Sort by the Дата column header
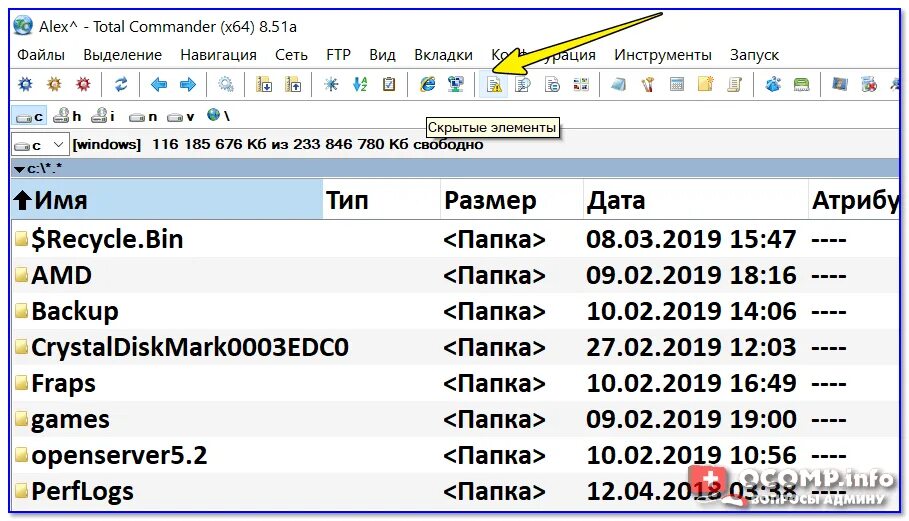 pos(695,200)
